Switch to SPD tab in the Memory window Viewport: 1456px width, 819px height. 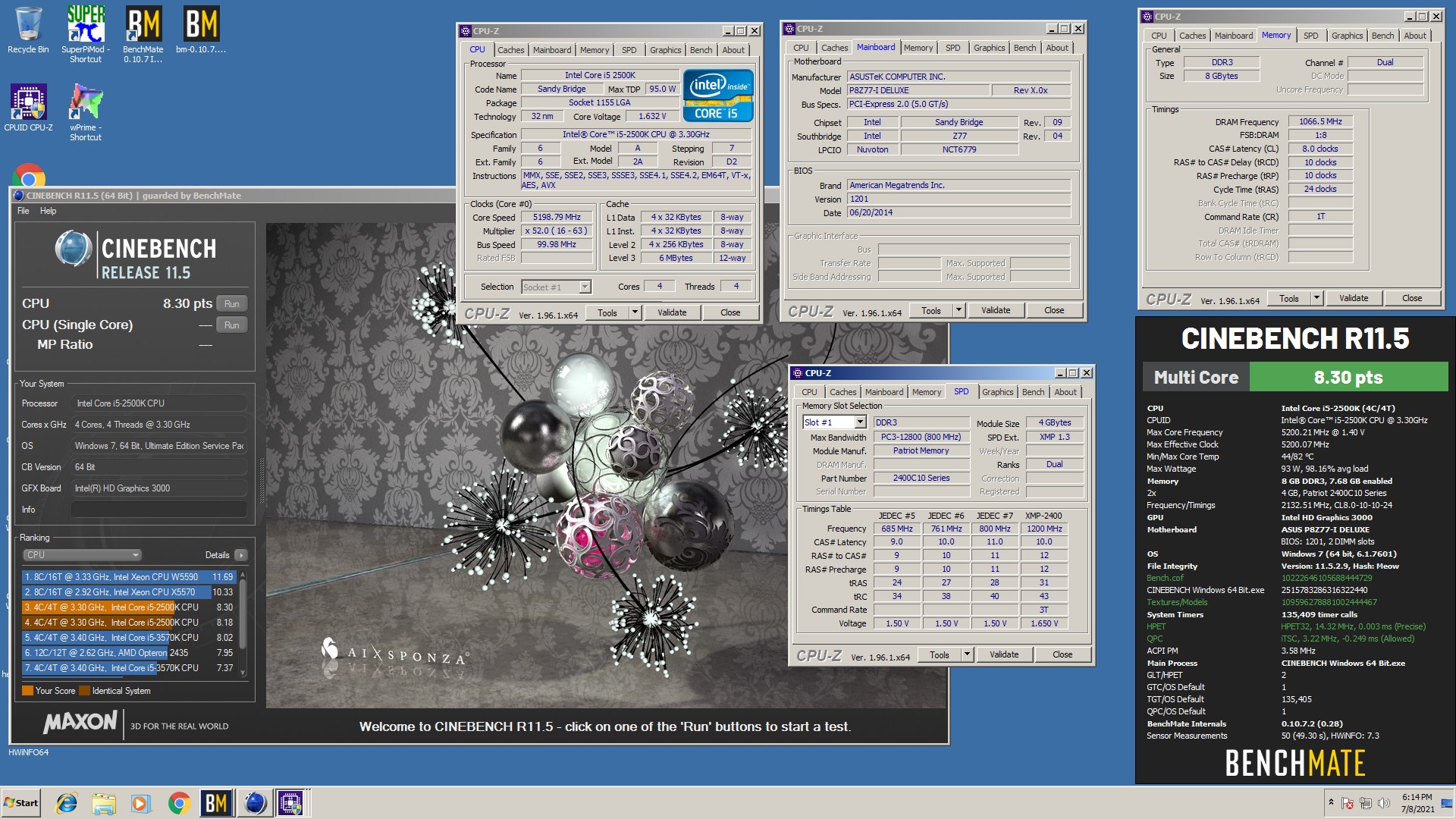pos(1310,36)
